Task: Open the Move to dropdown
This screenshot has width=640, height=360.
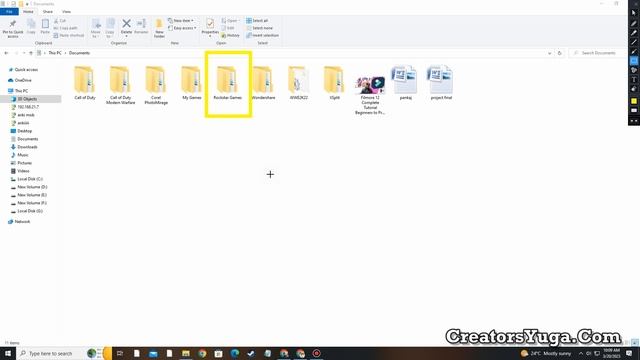Action: pos(96,28)
